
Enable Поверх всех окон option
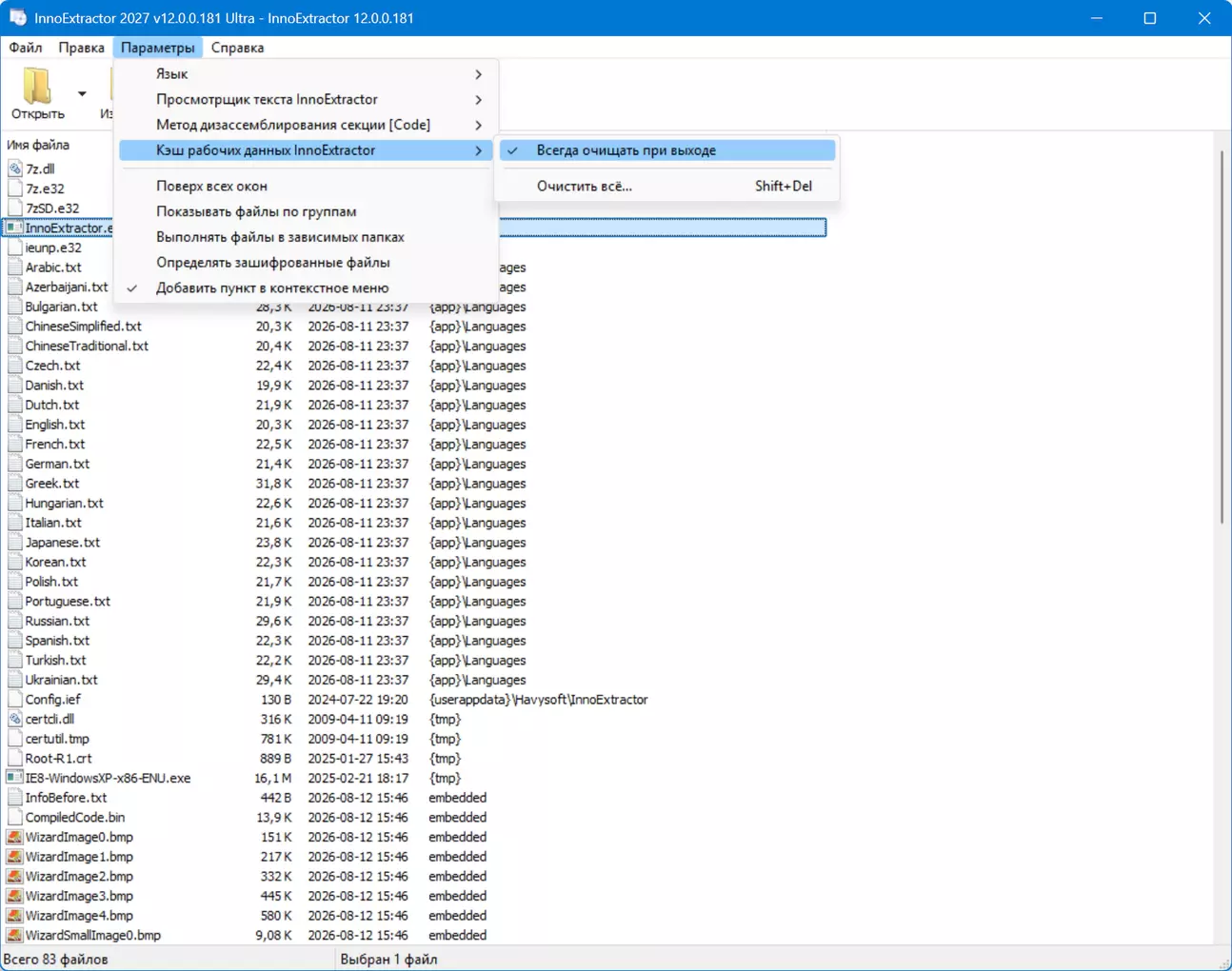click(305, 186)
